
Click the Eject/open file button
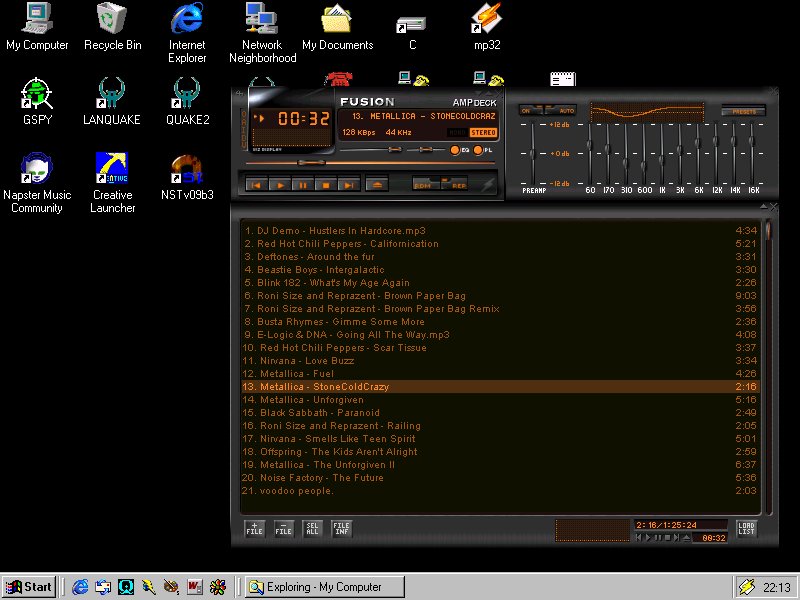click(377, 185)
